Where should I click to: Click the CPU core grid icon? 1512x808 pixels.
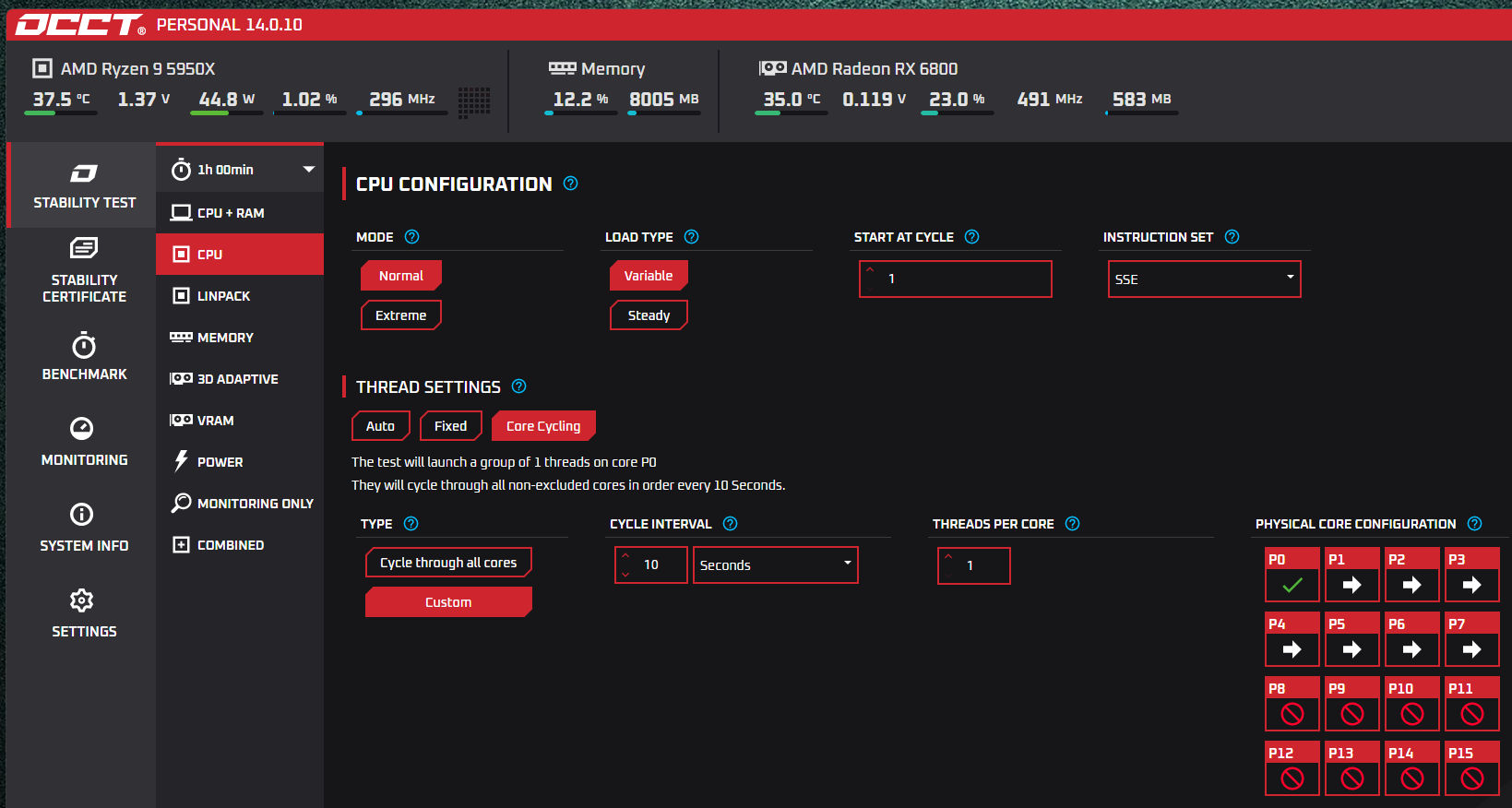(474, 101)
